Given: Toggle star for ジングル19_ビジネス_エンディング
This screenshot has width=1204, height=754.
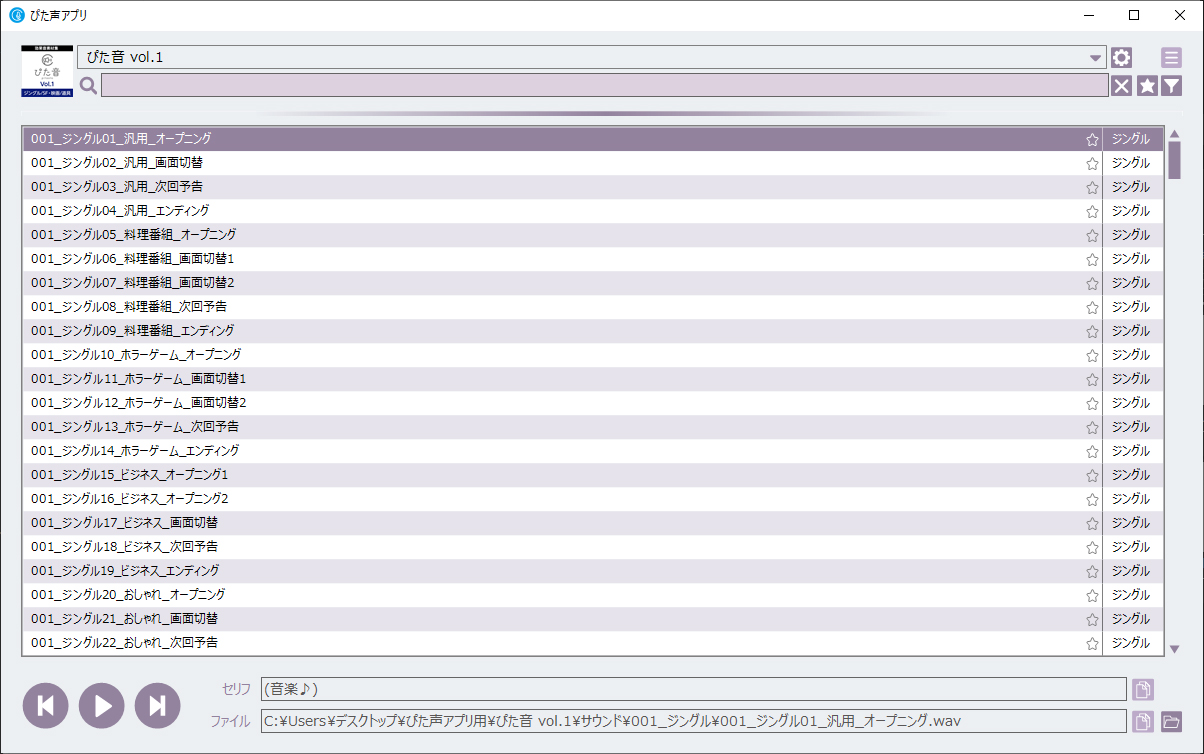Looking at the screenshot, I should (1092, 572).
